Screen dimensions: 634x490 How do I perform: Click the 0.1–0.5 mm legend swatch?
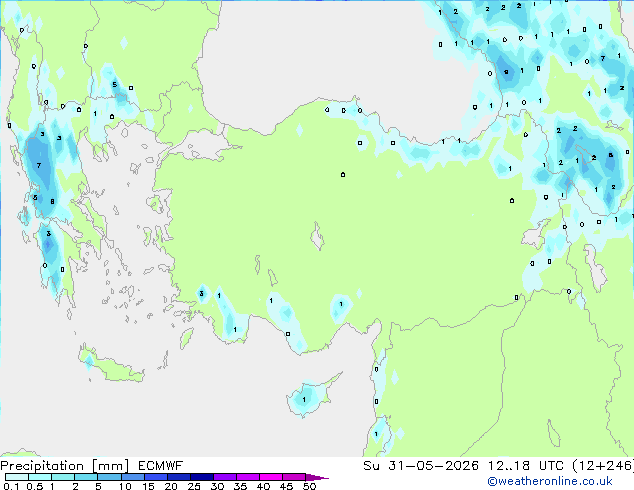17,477
